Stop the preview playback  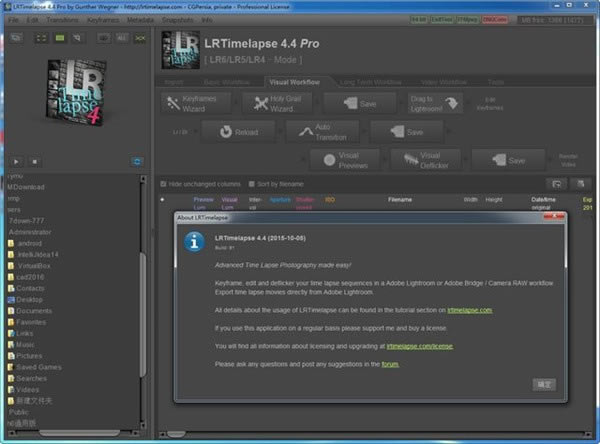tap(34, 162)
